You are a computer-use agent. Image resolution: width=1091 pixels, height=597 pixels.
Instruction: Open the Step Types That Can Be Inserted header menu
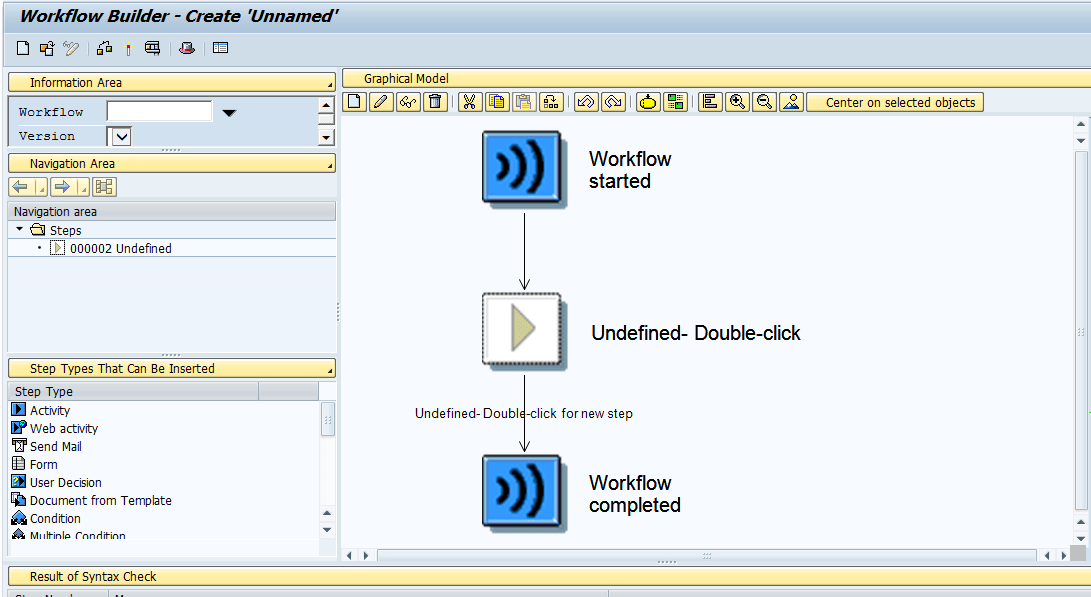pos(330,371)
